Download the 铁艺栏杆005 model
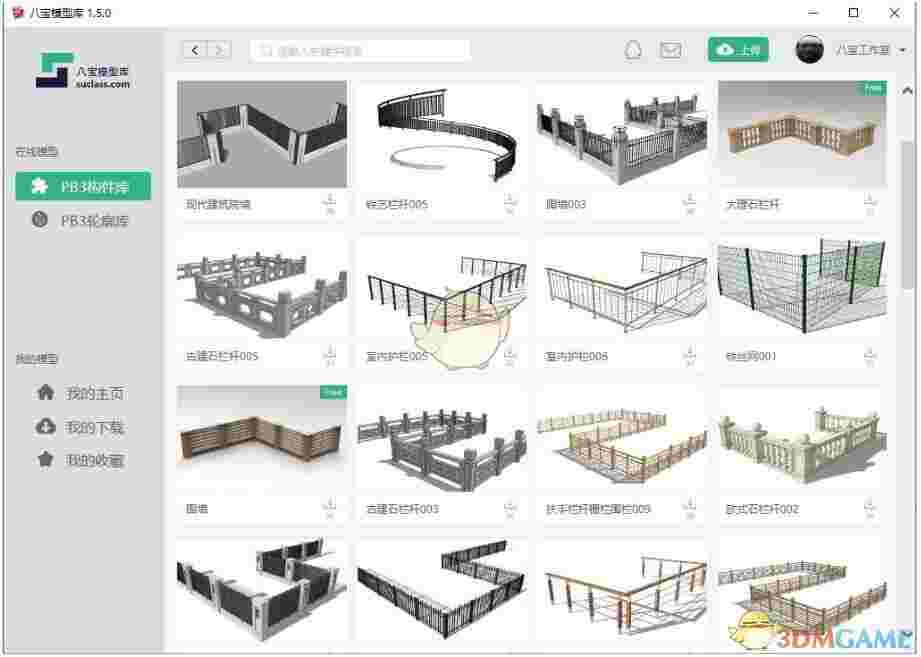The image size is (921, 657). point(508,201)
